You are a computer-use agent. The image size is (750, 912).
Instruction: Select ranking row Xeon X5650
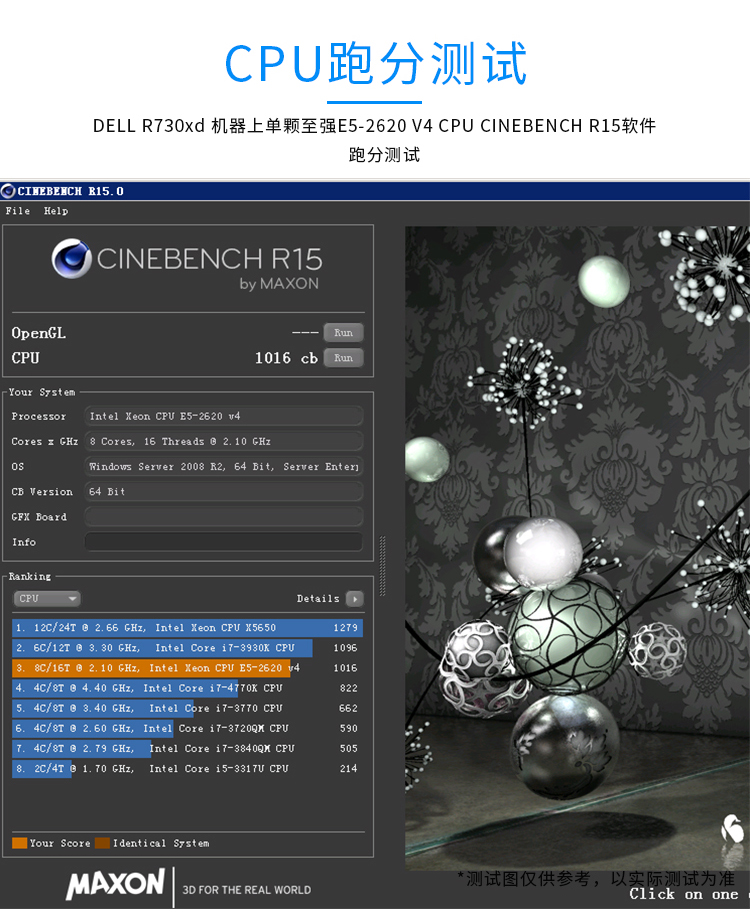(x=187, y=628)
